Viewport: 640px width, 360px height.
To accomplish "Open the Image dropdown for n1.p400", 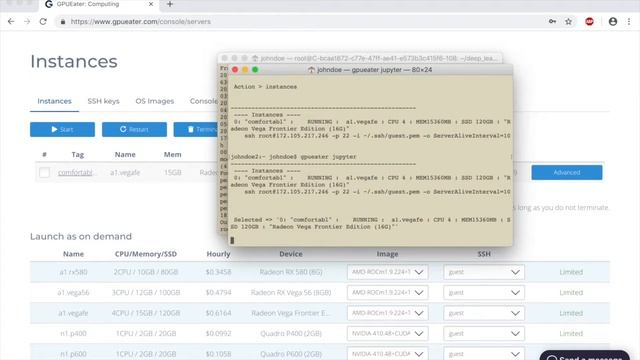I will pos(387,333).
